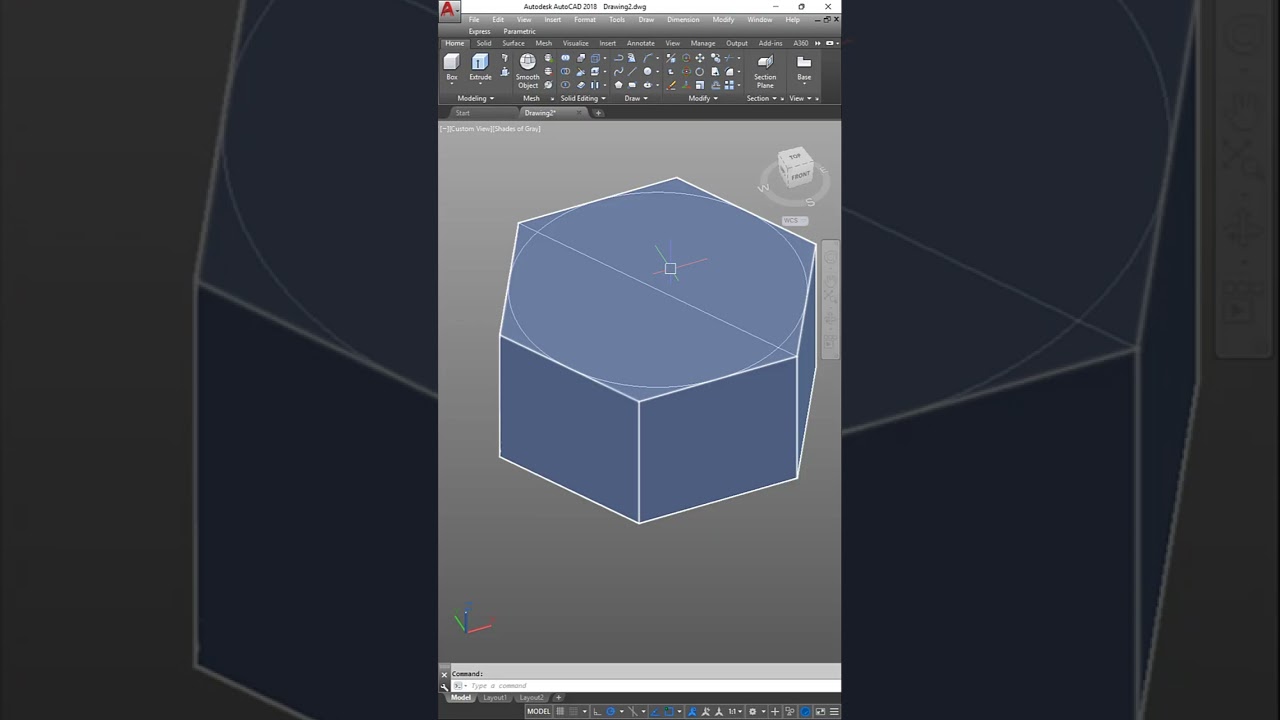Click the Base view tool
This screenshot has height=720, width=1280.
(x=804, y=66)
